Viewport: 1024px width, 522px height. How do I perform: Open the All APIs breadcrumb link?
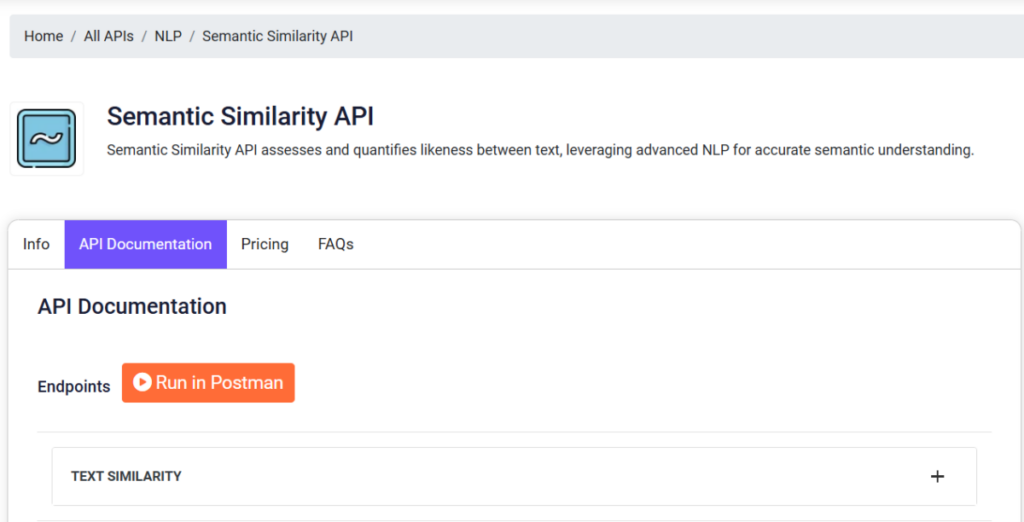point(108,36)
